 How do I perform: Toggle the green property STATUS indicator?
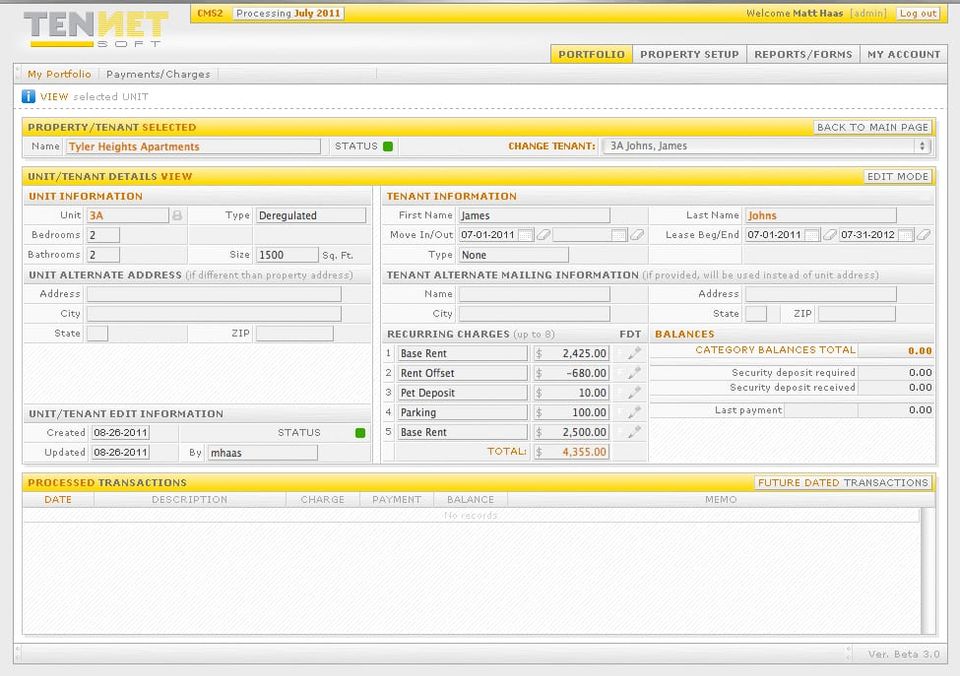(388, 147)
